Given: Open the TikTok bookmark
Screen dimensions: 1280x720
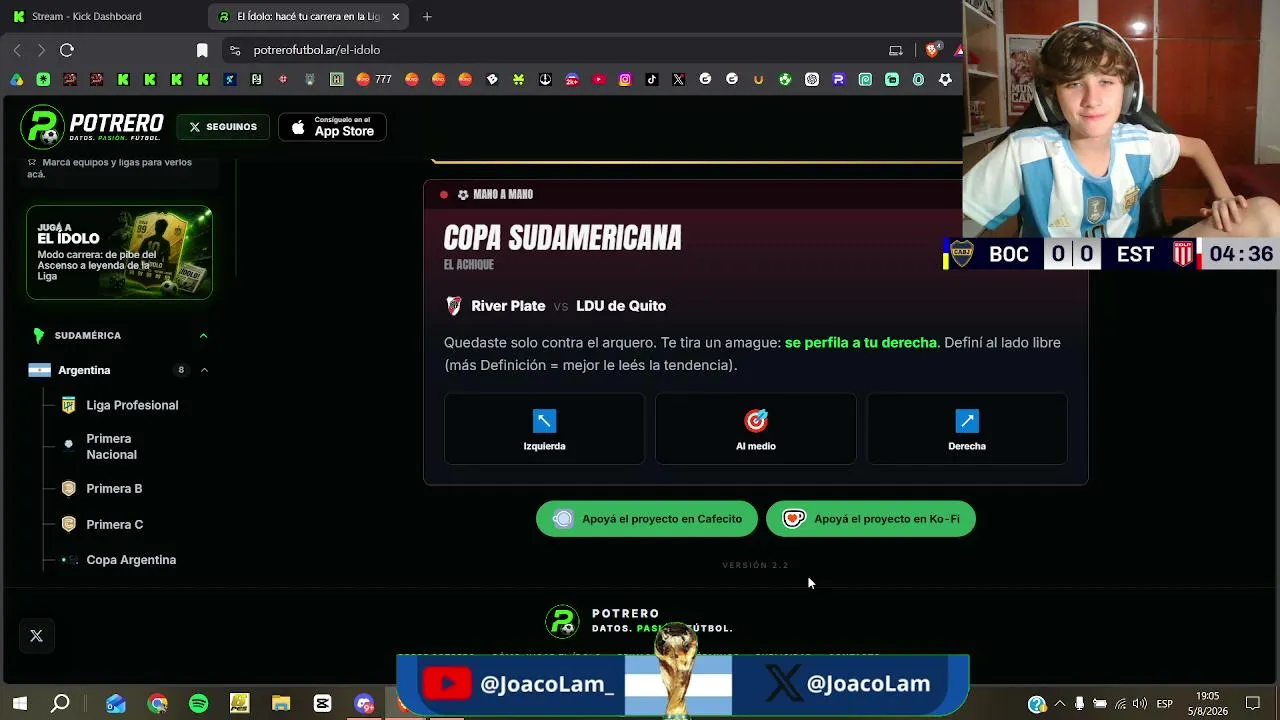Looking at the screenshot, I should [x=652, y=79].
